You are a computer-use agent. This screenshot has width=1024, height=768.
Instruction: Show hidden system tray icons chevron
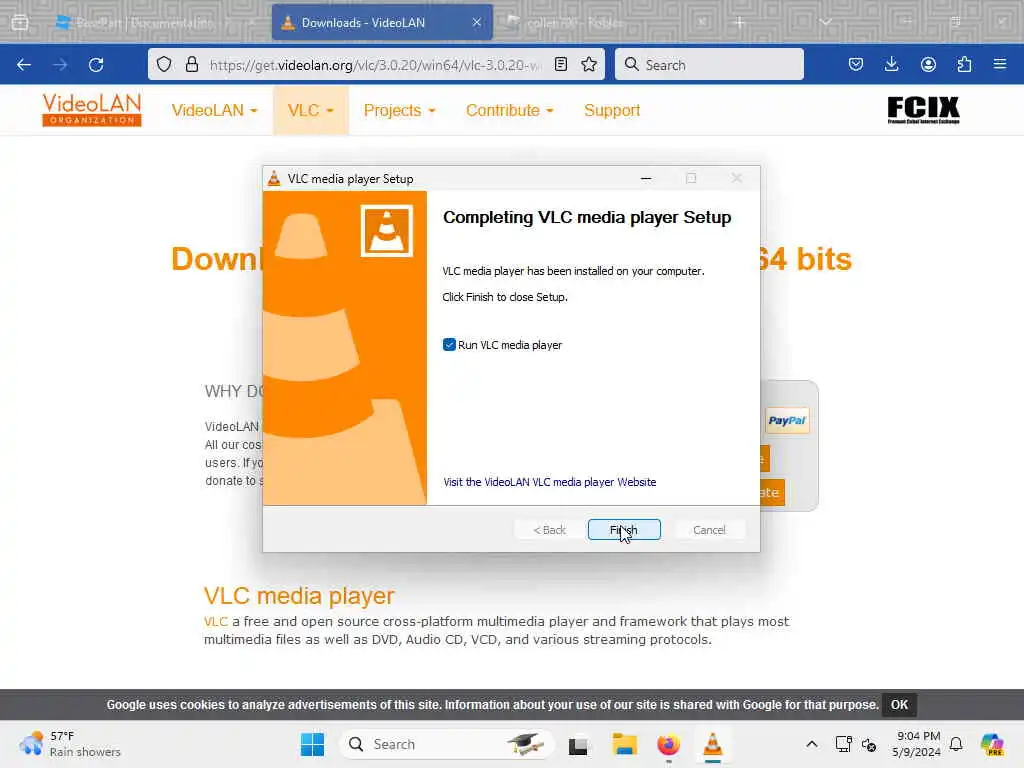pos(811,744)
